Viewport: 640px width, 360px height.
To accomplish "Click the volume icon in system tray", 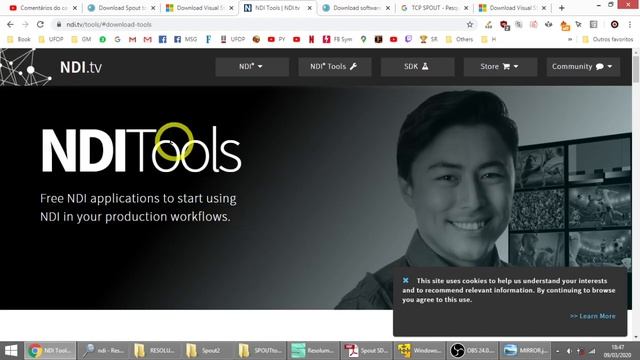I will 569,351.
